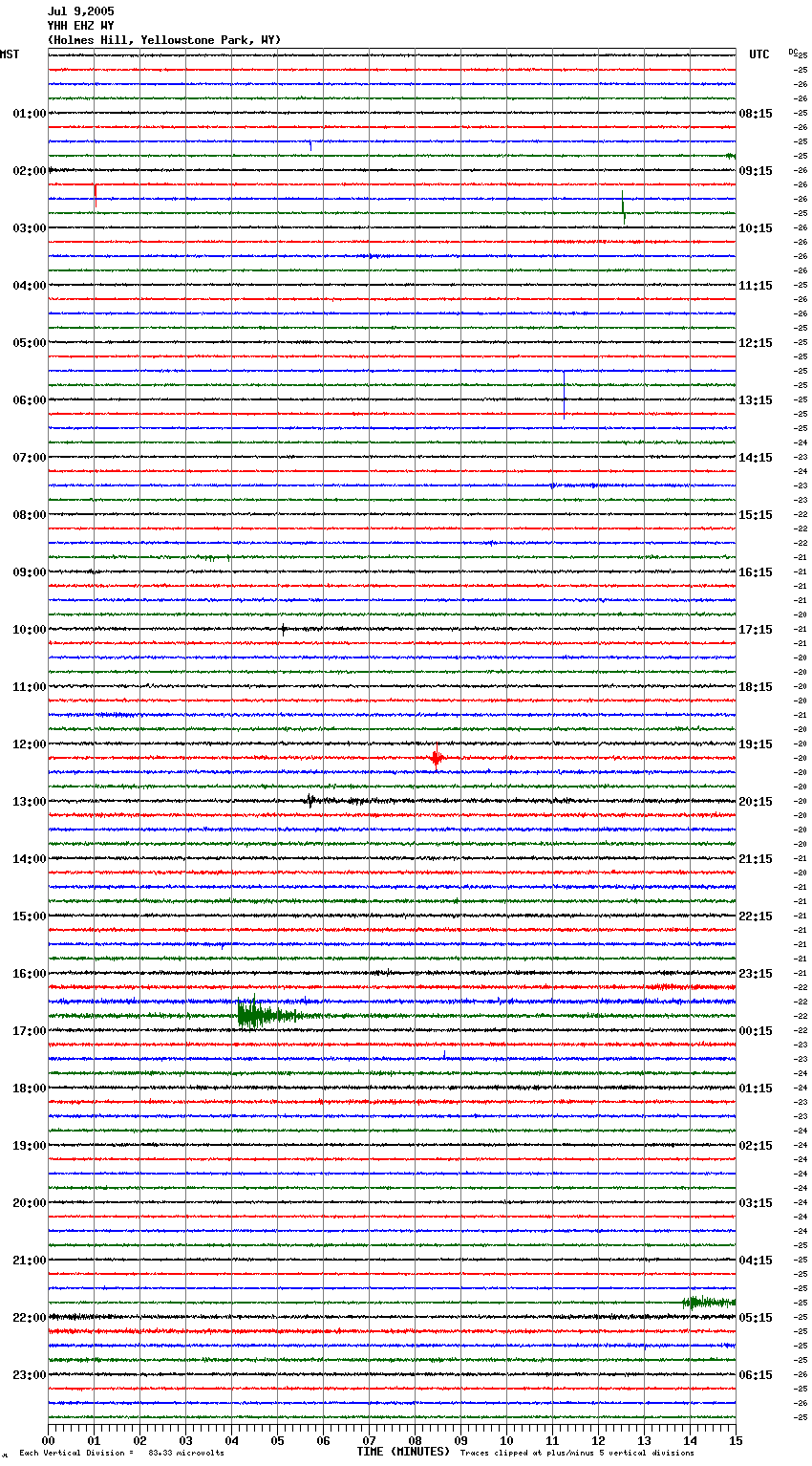Click the green spike near minute 12.5 after 02:00
Screen dimensions: 812x1466
click(623, 208)
